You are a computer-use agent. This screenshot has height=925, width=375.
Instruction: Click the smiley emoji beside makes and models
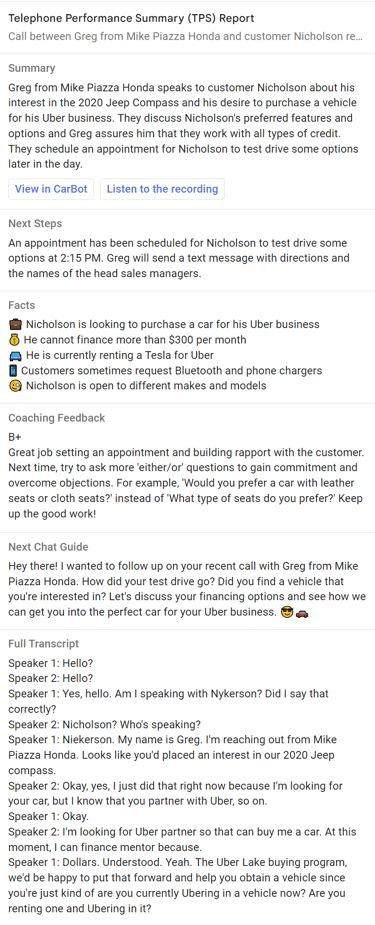point(15,386)
